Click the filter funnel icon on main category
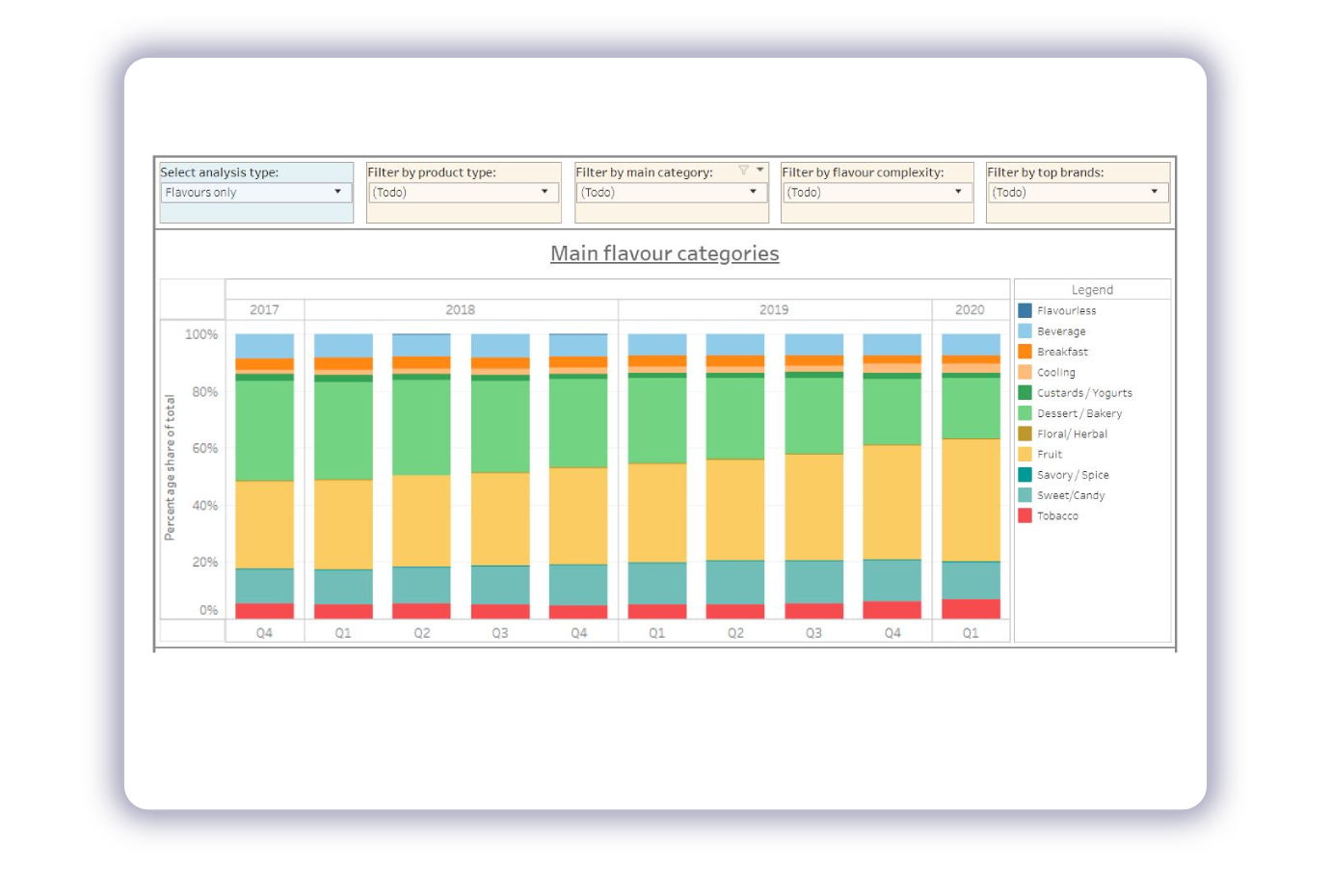1331x896 pixels. [x=743, y=171]
